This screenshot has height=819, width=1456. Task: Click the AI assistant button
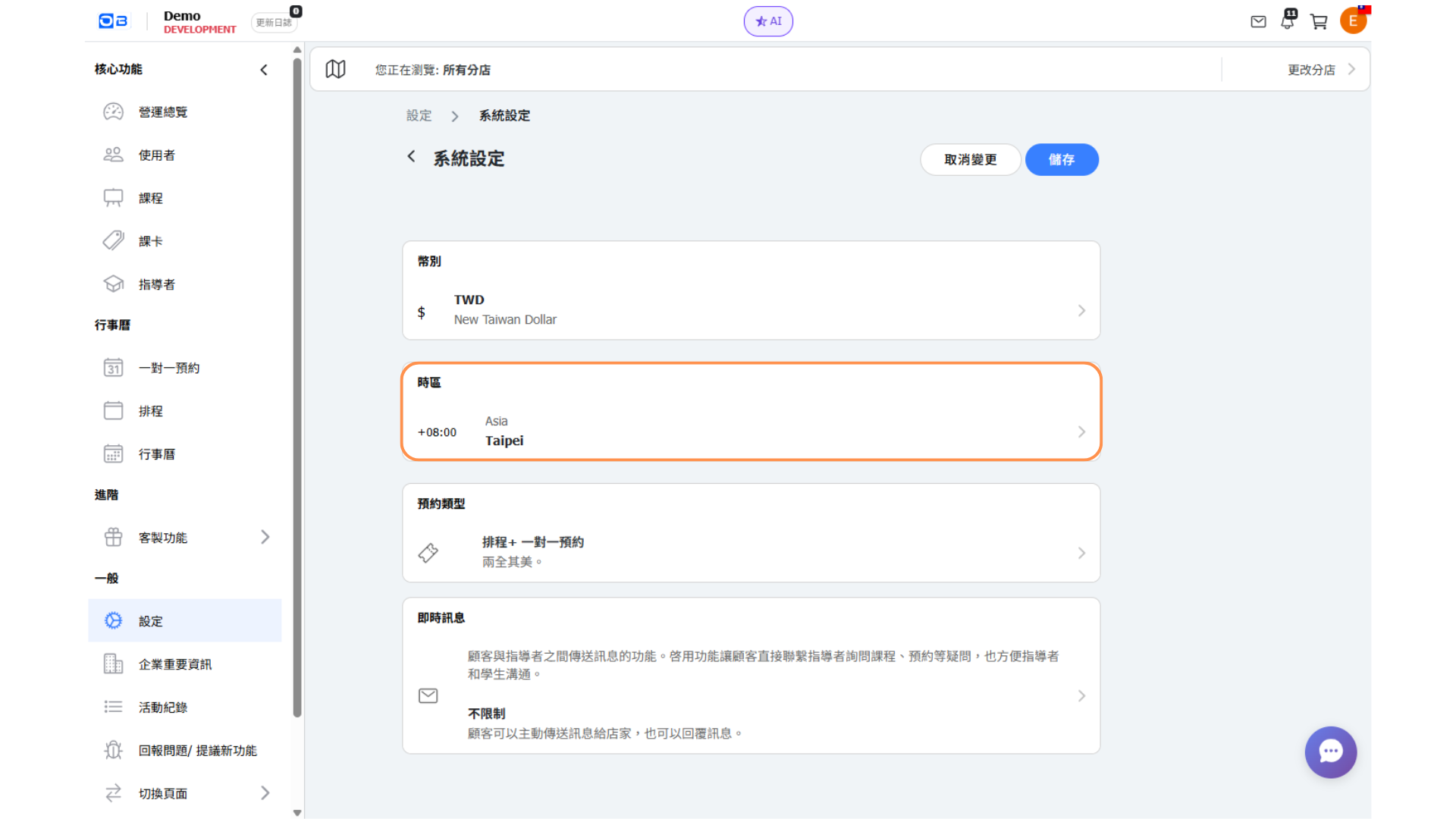(x=768, y=21)
